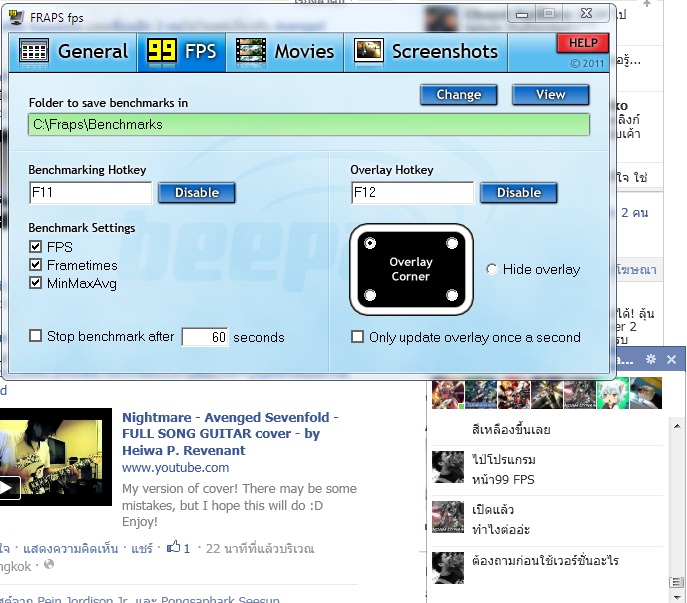Click avatar next to เปิดแล้ว message
The height and width of the screenshot is (603, 687).
pyautogui.click(x=448, y=517)
